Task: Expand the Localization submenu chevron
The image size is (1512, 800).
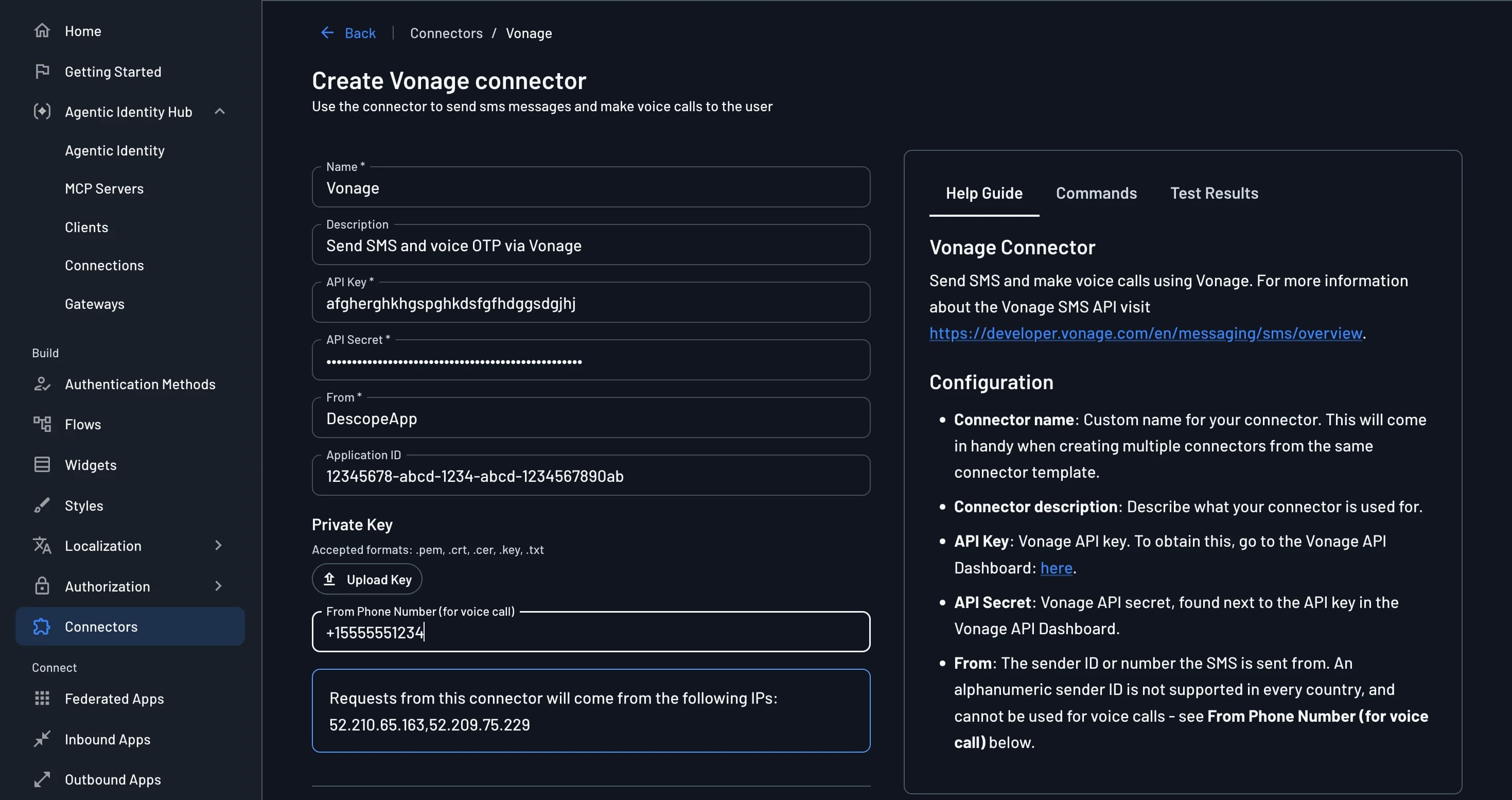Action: pyautogui.click(x=218, y=545)
